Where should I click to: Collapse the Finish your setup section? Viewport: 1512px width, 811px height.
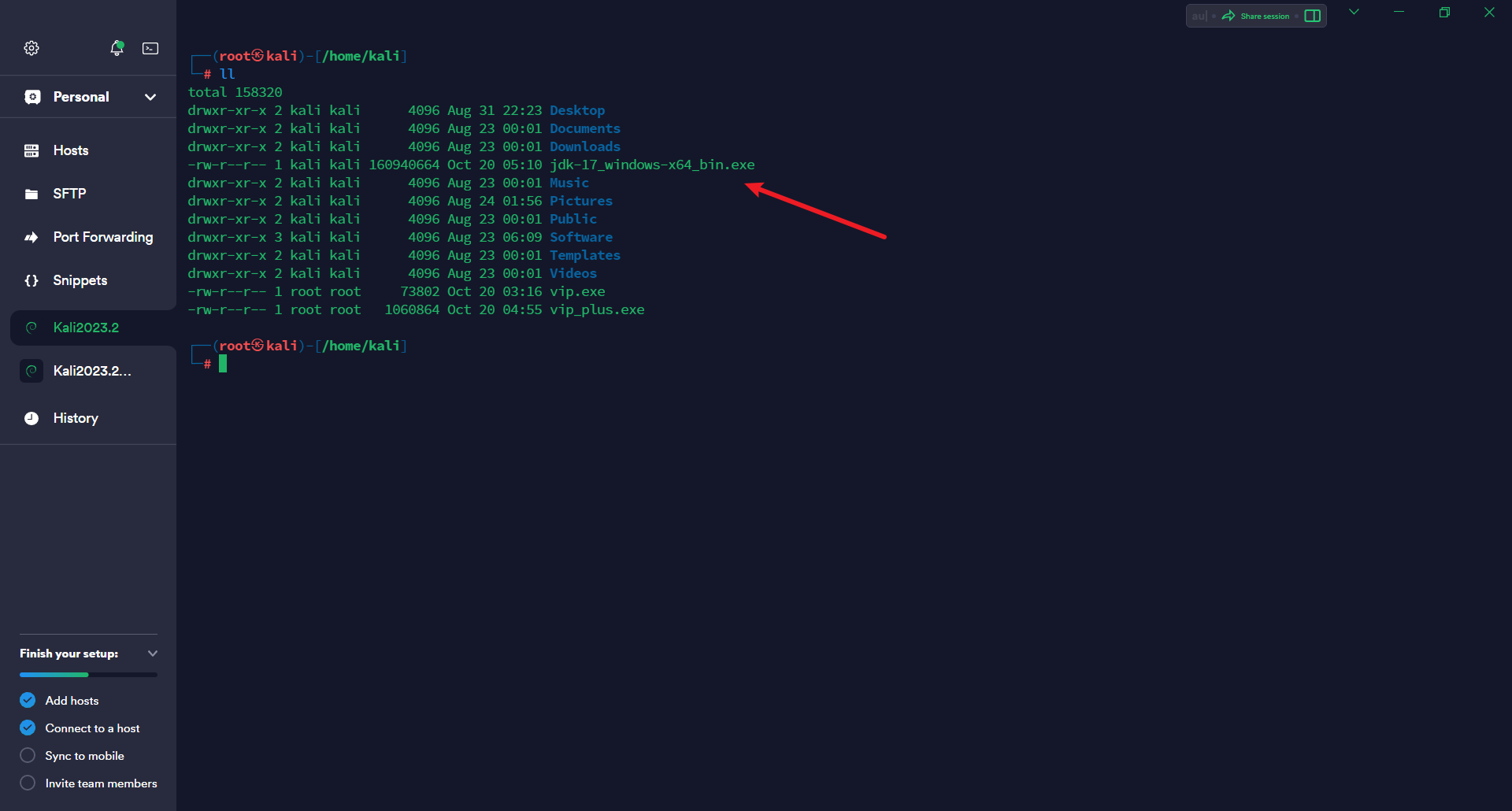pos(153,654)
